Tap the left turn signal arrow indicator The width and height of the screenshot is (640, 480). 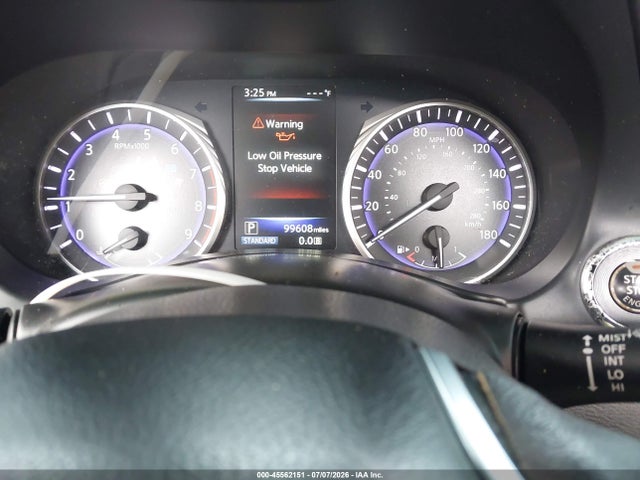pos(201,107)
